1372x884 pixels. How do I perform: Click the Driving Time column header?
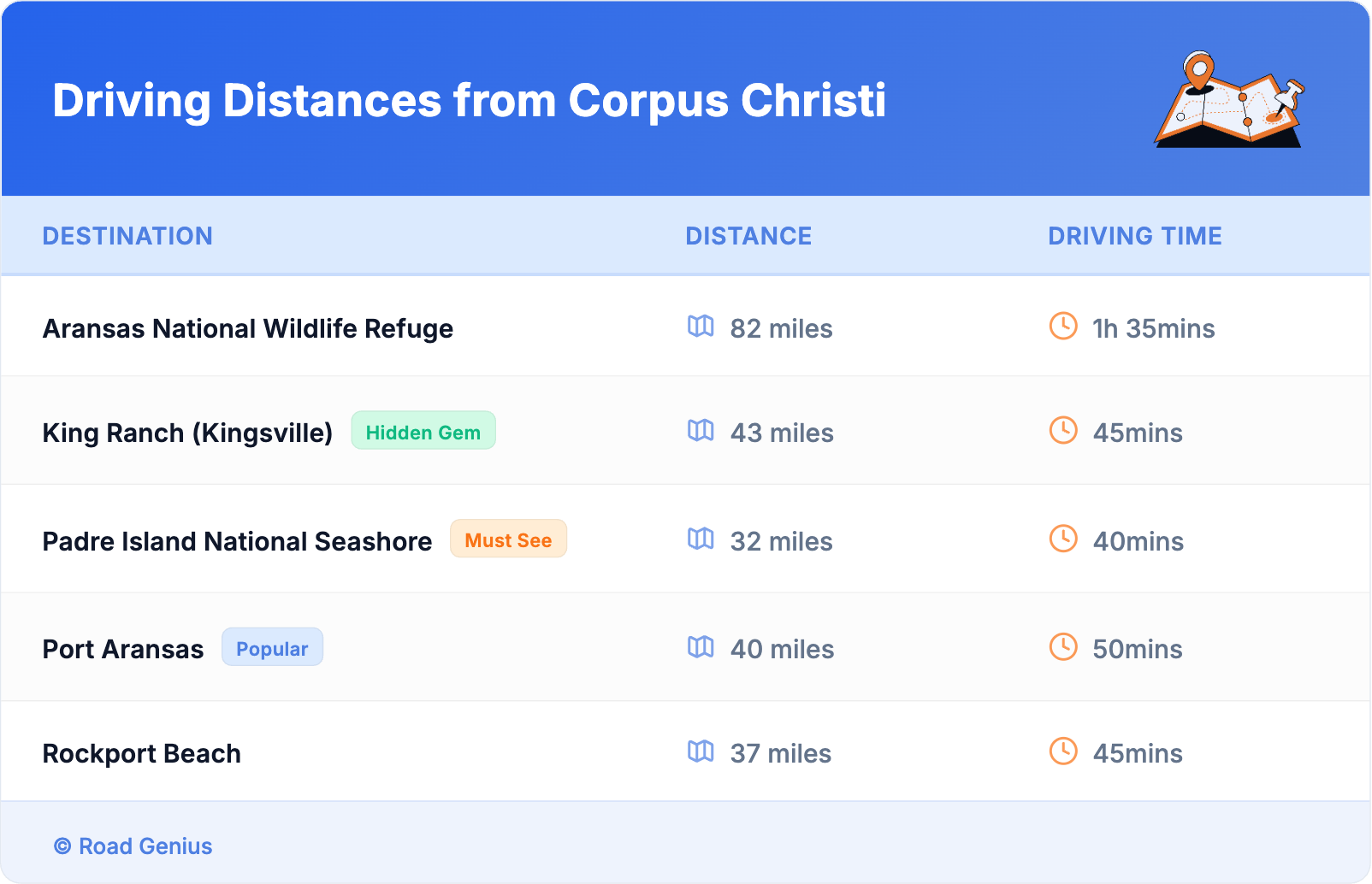(x=1135, y=236)
